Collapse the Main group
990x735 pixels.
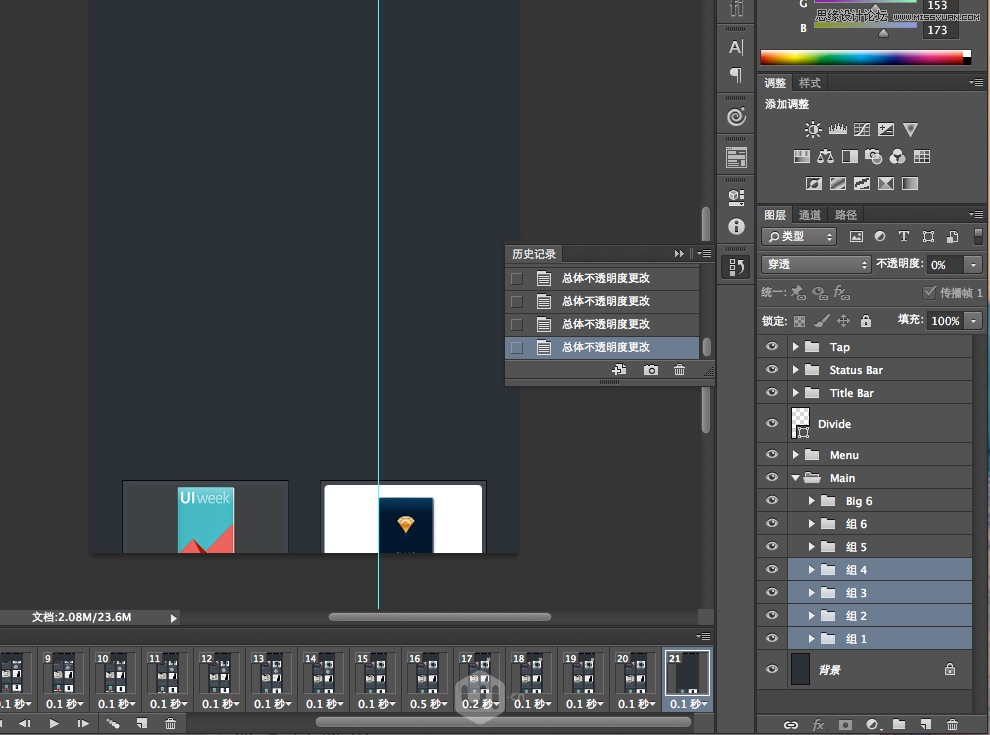point(796,477)
